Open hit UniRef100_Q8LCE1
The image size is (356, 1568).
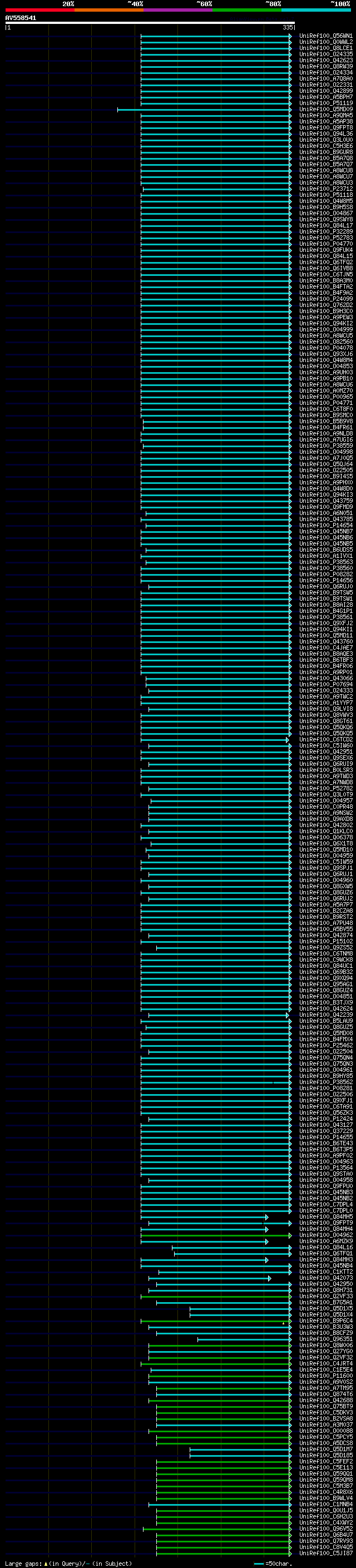(x=326, y=48)
